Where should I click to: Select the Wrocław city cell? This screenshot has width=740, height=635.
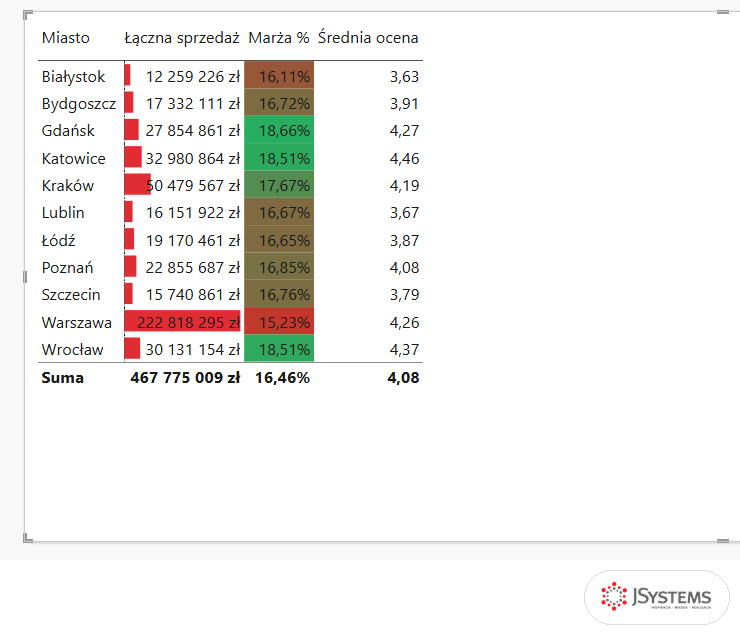coord(72,350)
